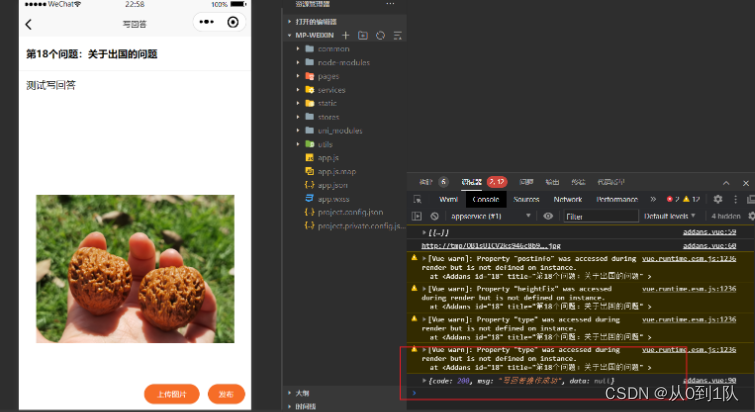The height and width of the screenshot is (412, 755).
Task: Activate the element inspect picker icon
Action: click(417, 199)
